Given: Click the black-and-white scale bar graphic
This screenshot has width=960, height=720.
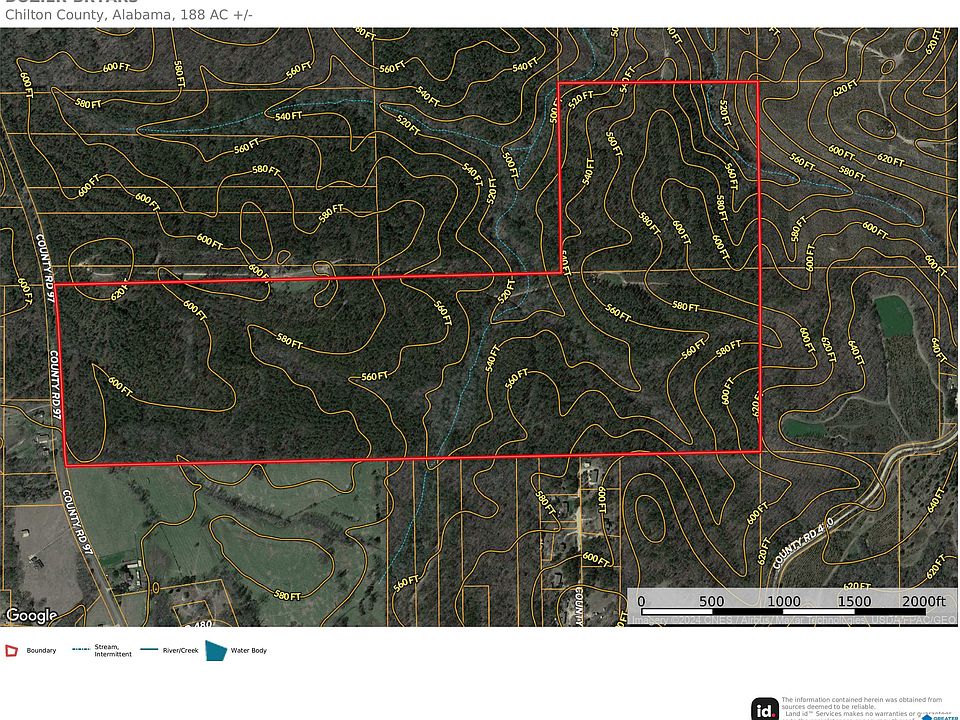Looking at the screenshot, I should (784, 611).
